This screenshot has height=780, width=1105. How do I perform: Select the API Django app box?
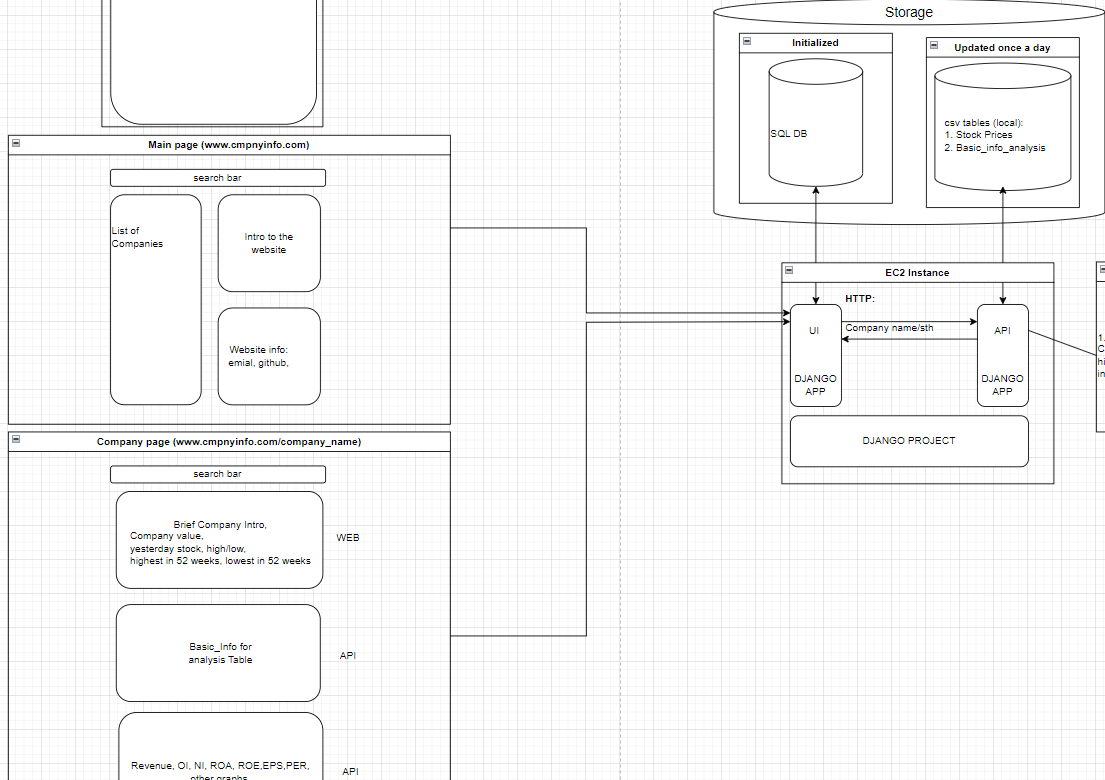tap(1003, 356)
